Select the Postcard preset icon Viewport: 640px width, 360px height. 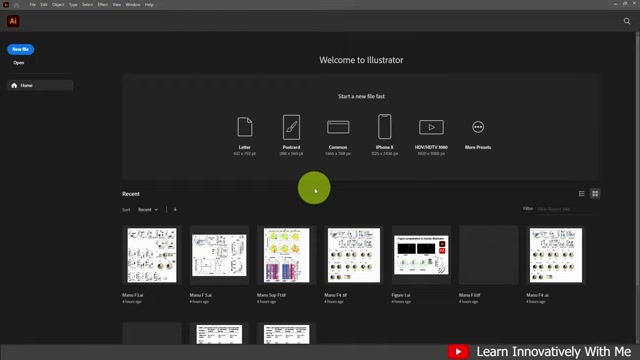(x=291, y=127)
